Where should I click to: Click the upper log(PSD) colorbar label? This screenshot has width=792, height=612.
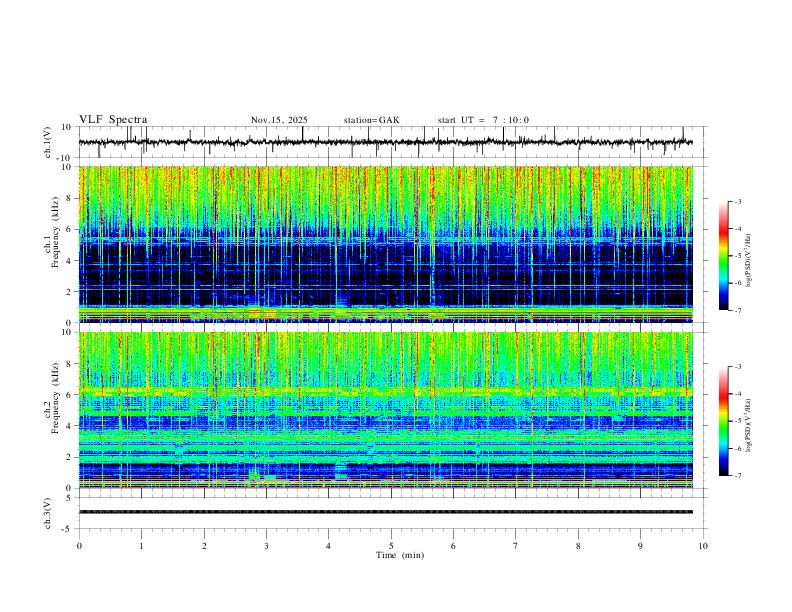[749, 261]
